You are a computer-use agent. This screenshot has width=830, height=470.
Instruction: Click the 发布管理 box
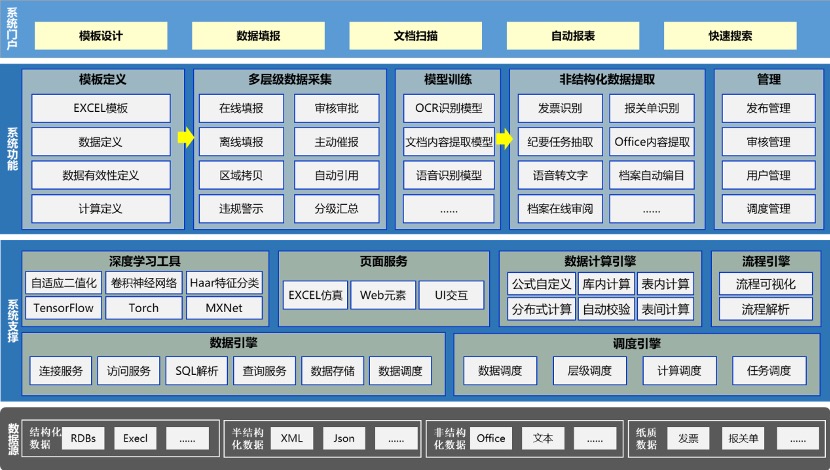click(x=769, y=108)
